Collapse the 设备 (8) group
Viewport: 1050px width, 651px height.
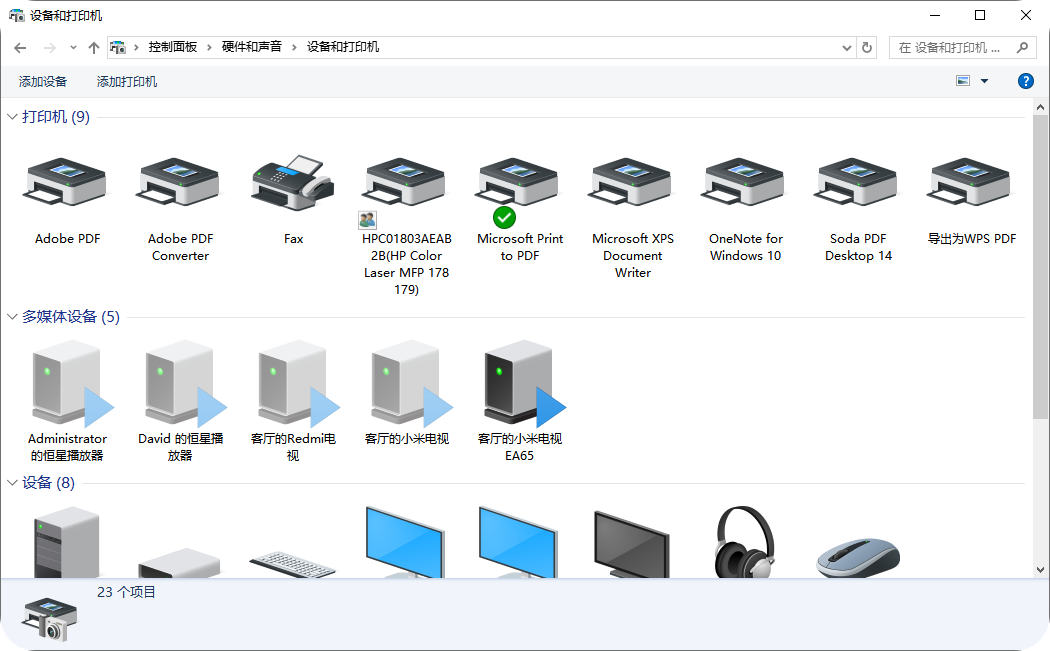[12, 482]
